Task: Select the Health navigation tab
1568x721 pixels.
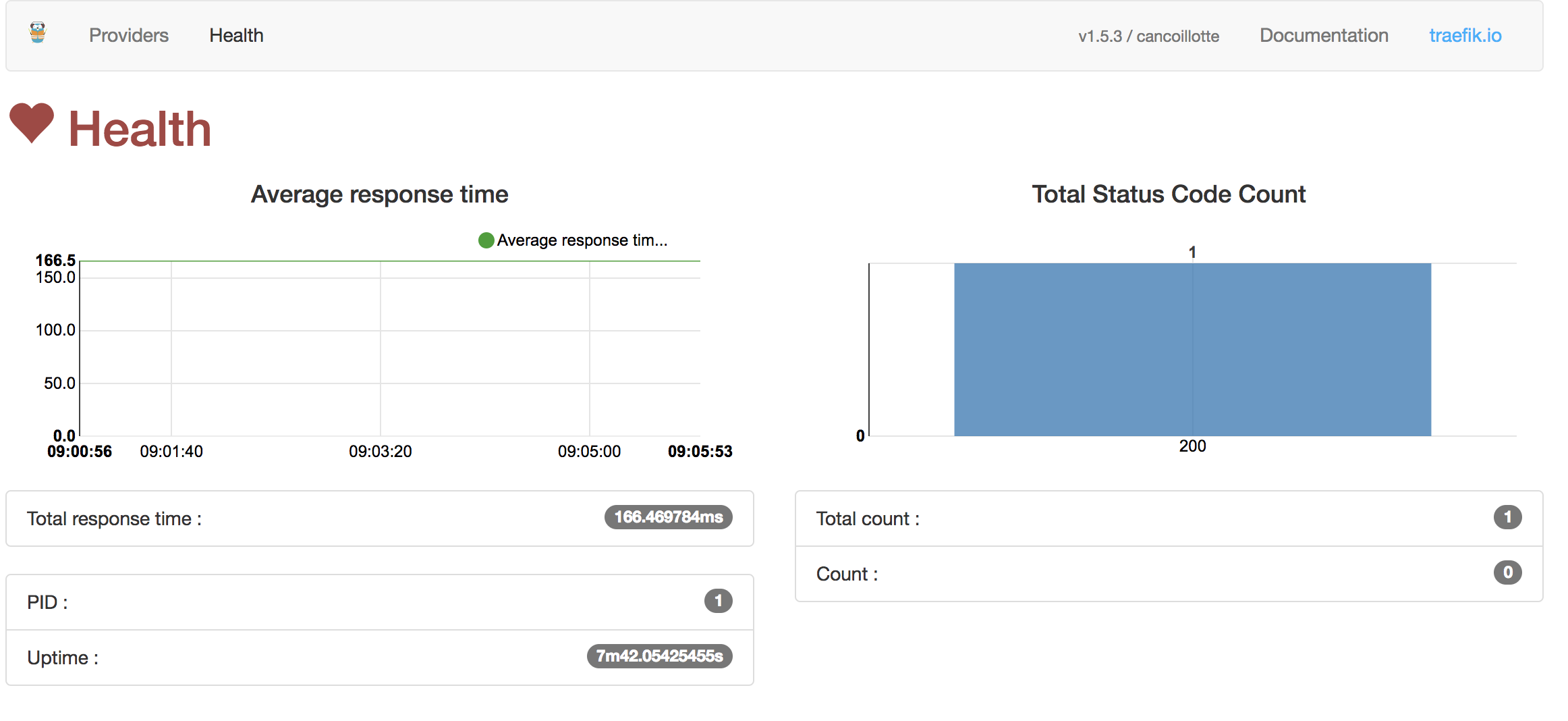Action: 236,35
